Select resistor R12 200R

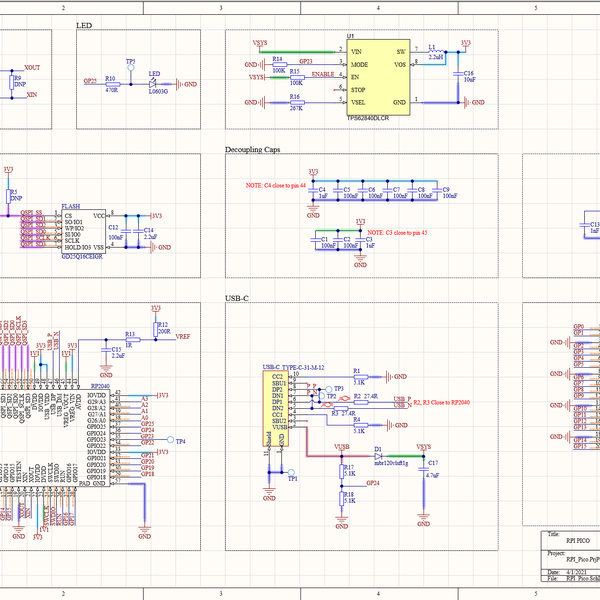156,329
